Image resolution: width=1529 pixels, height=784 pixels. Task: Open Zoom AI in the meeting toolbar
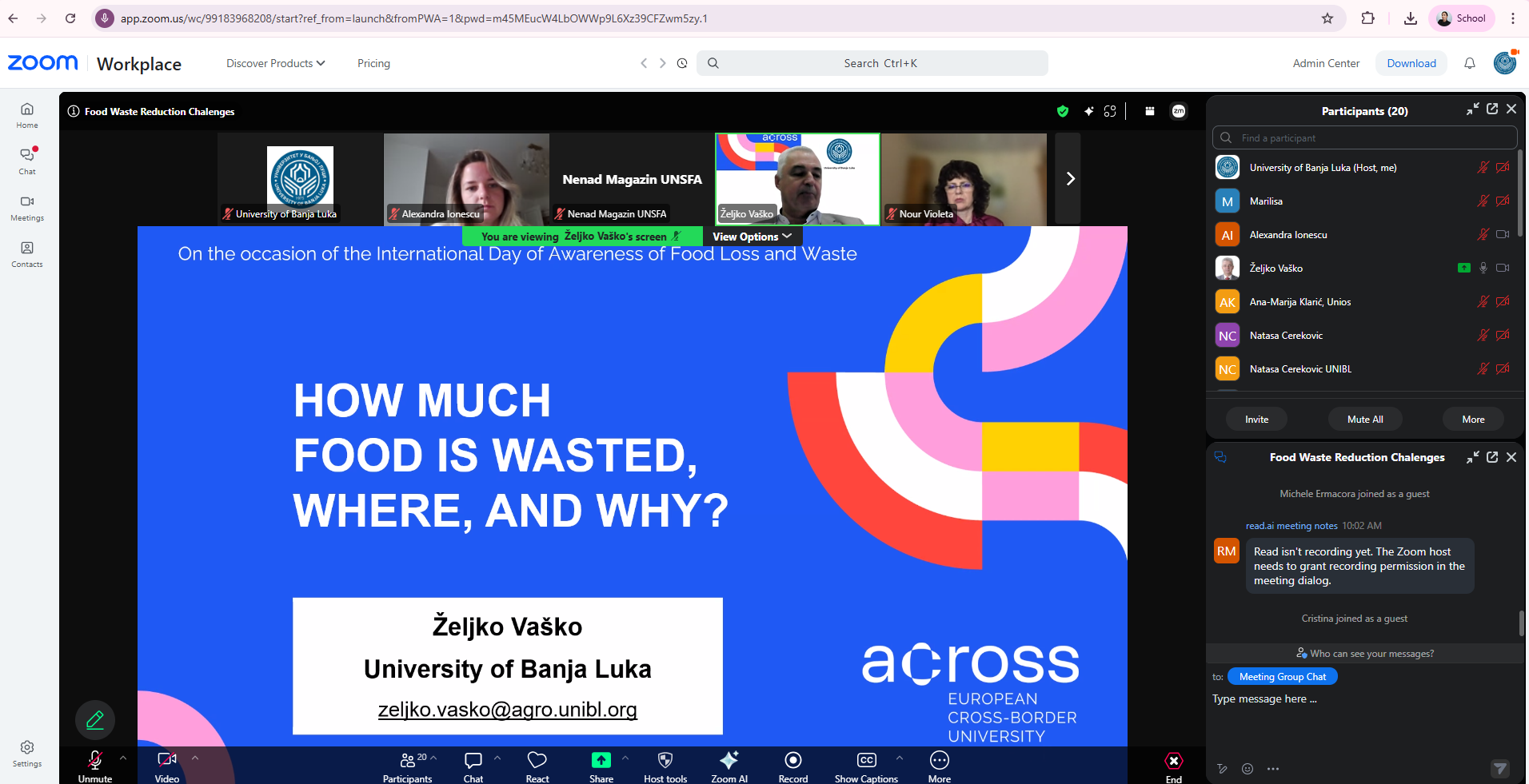point(729,766)
